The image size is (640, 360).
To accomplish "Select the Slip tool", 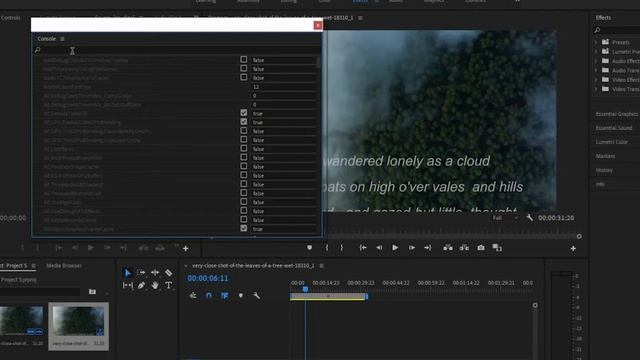I will [127, 285].
